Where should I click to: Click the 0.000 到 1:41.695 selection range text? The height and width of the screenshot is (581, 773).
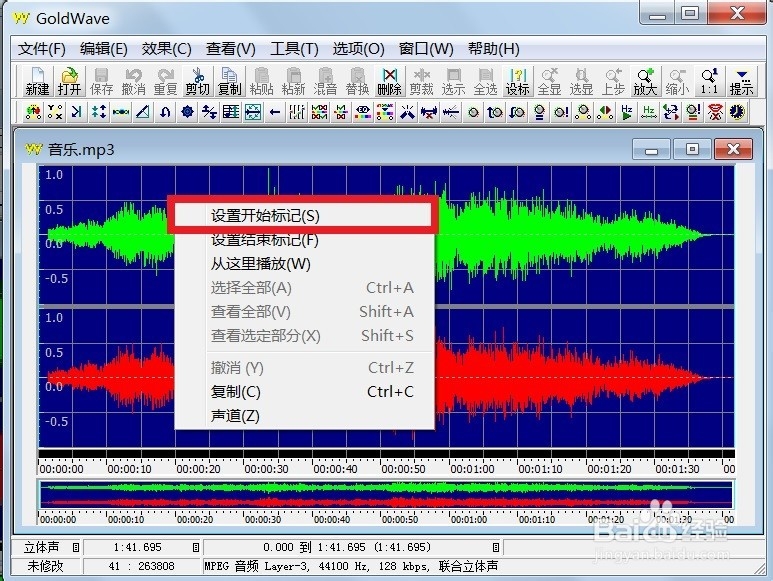pyautogui.click(x=347, y=547)
